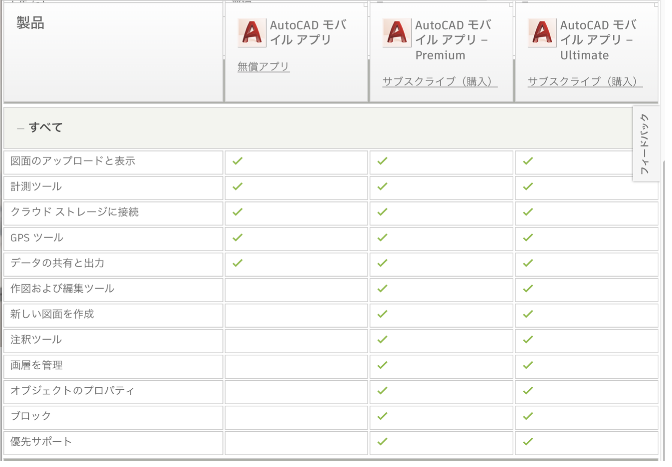
Task: Click the free AutoCAD モバイル アプリ title
Action: (x=308, y=33)
